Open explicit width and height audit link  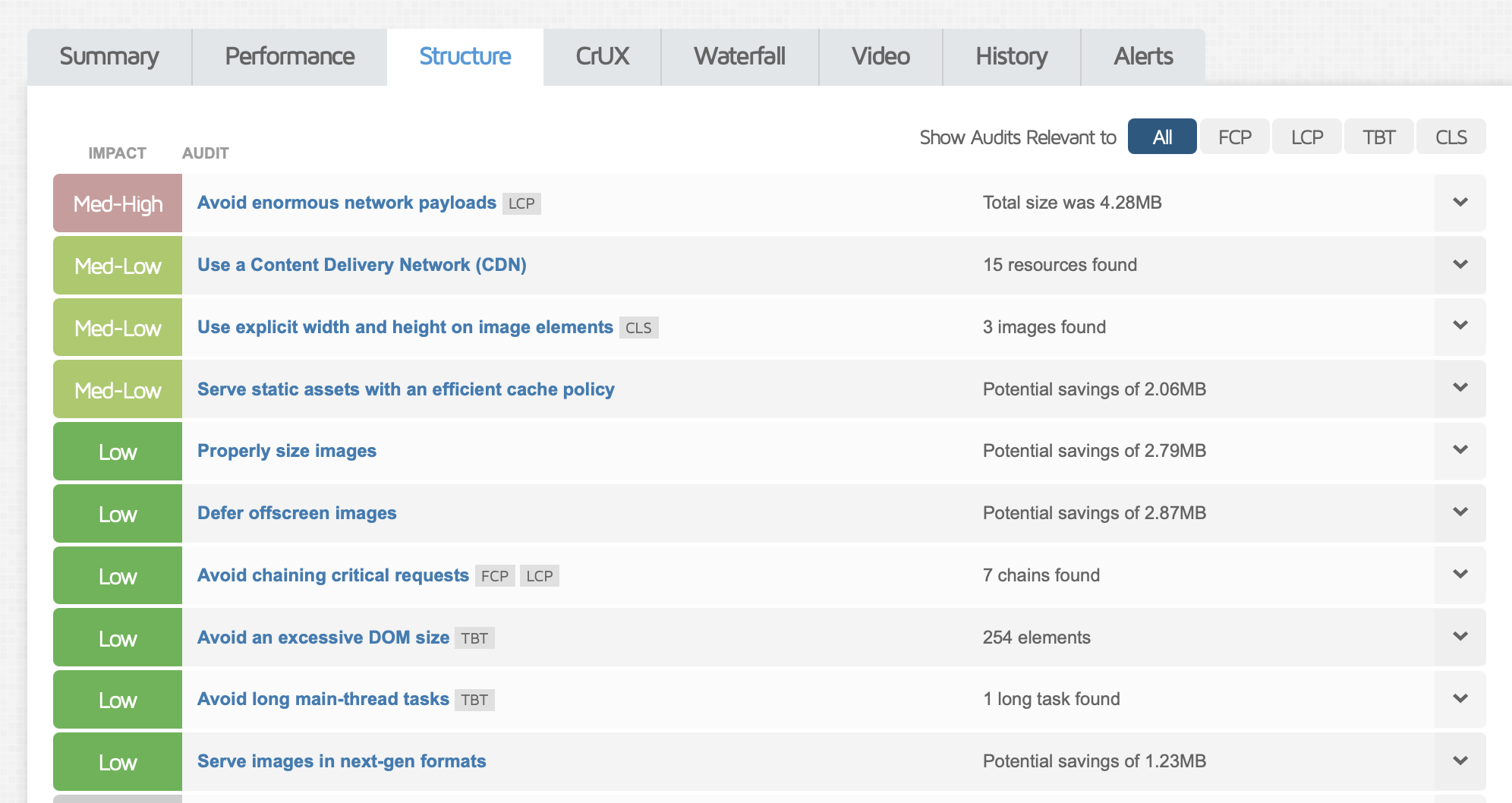pos(405,327)
